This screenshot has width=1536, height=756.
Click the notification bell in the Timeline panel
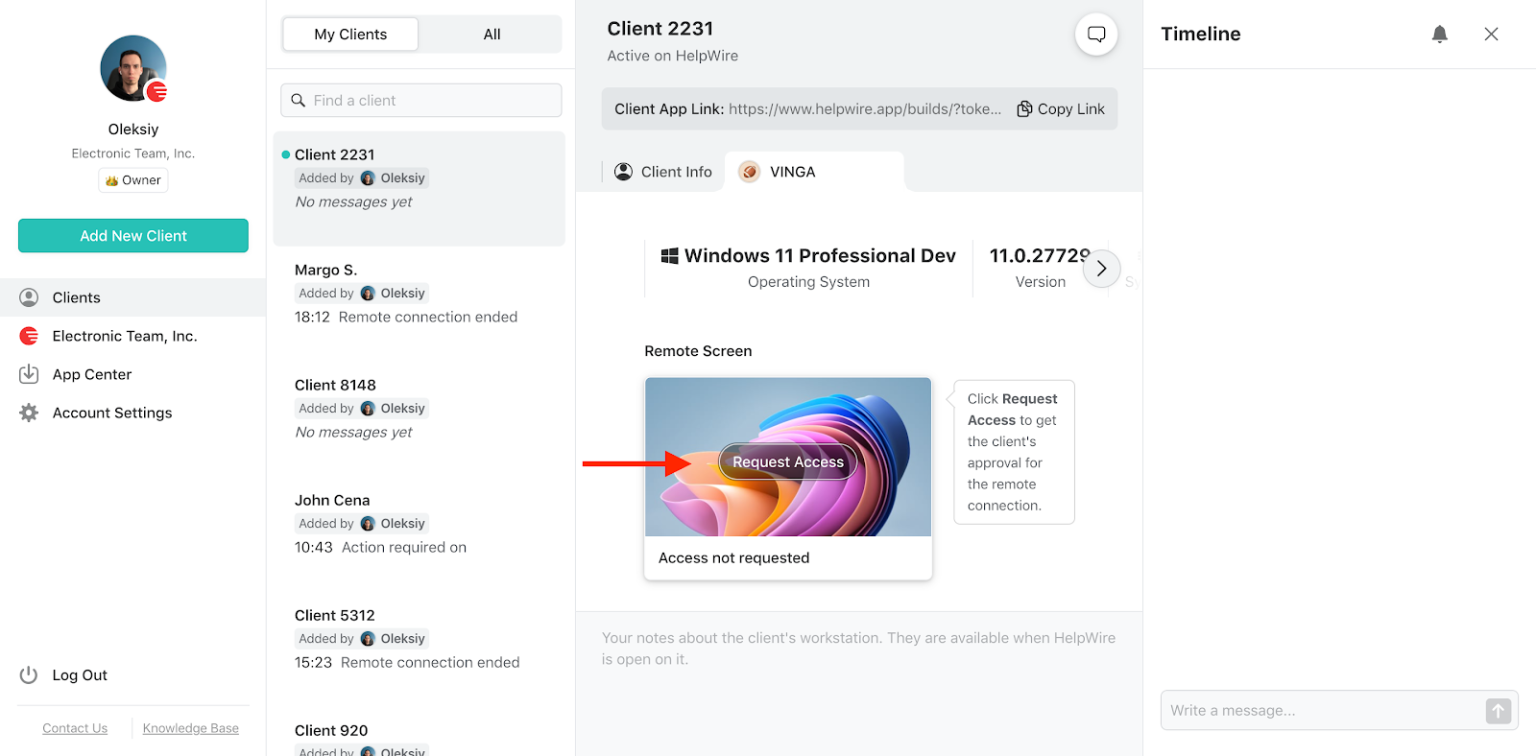click(x=1440, y=33)
